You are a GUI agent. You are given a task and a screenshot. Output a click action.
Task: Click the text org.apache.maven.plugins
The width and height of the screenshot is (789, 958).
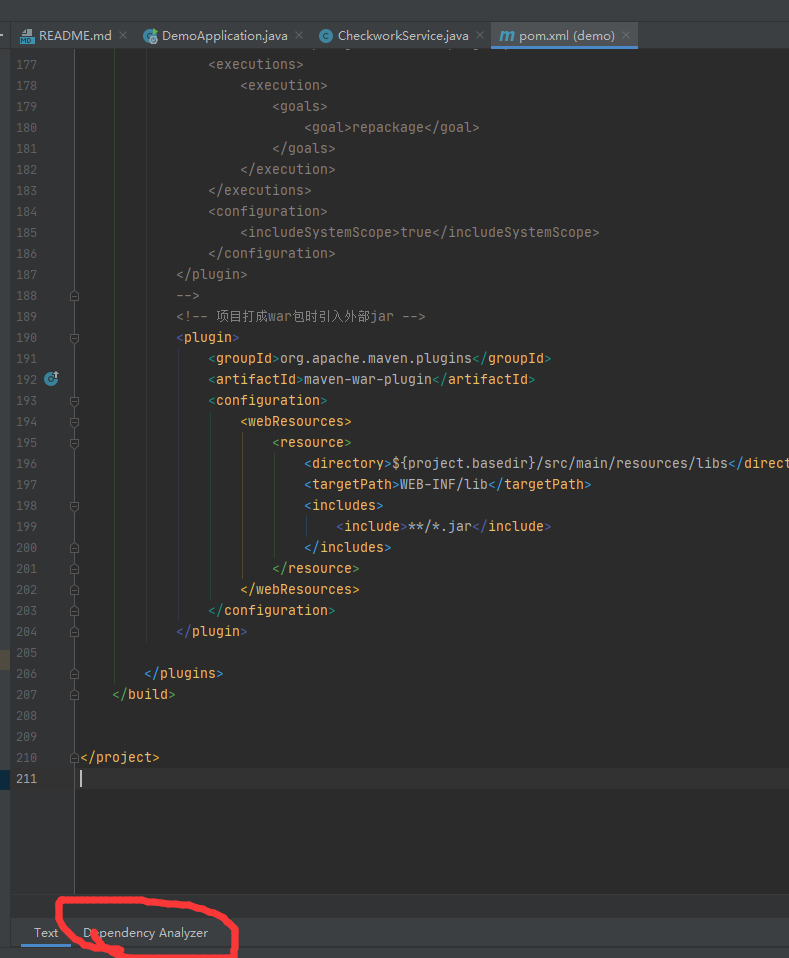376,359
